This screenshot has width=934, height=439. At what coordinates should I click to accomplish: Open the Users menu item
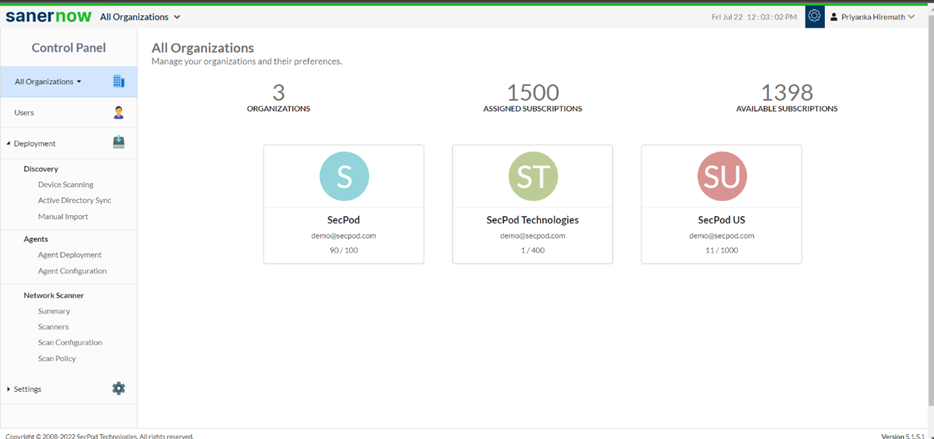coord(69,113)
